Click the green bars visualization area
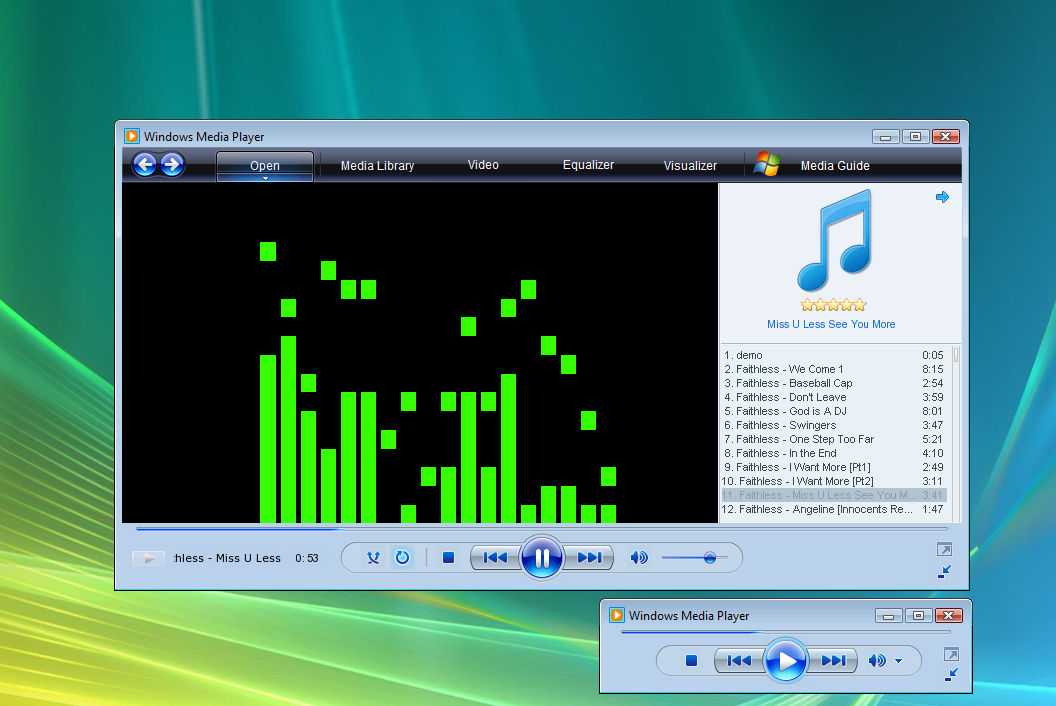Screen dimensions: 1056x706 pos(420,353)
